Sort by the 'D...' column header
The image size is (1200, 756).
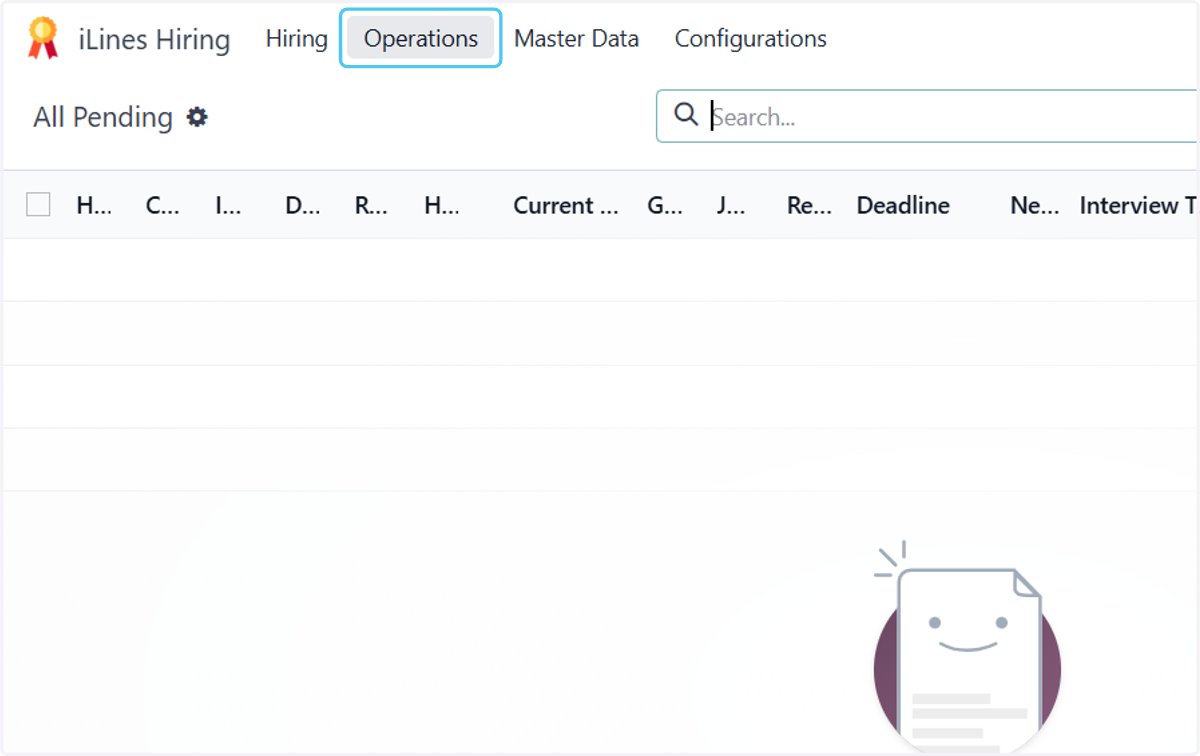303,205
